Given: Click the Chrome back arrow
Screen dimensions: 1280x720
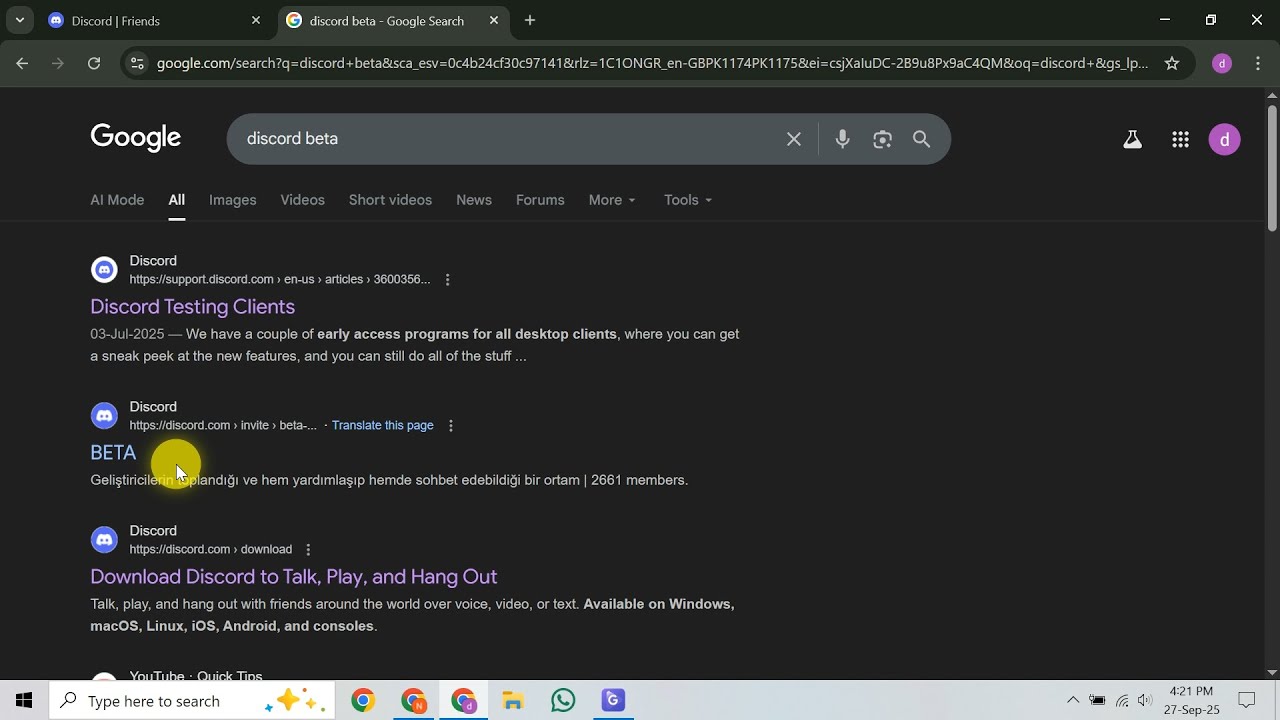Looking at the screenshot, I should [22, 63].
